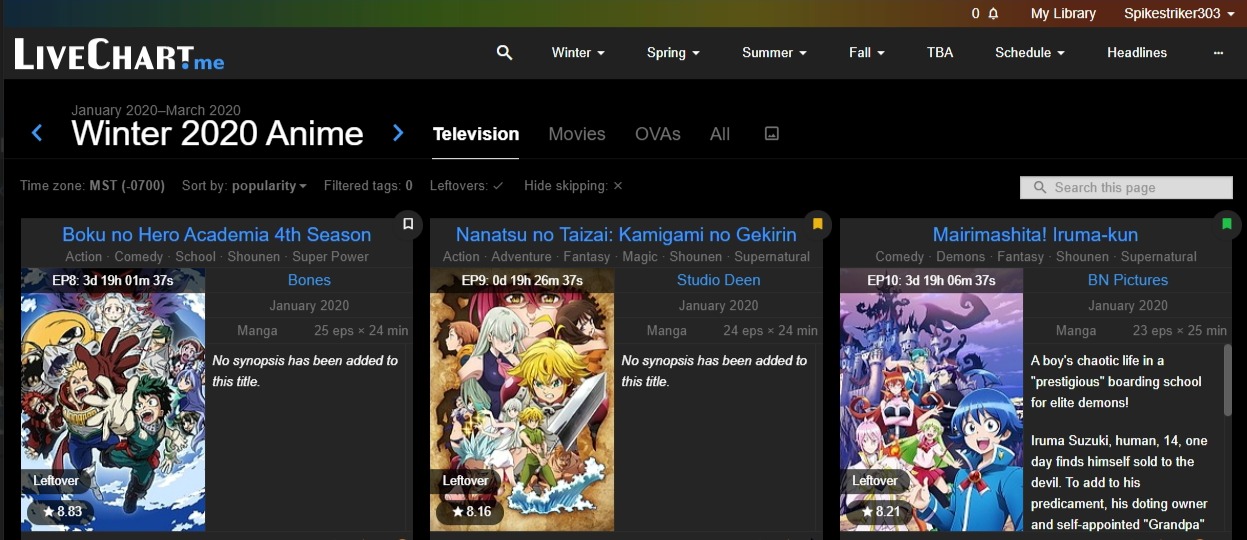This screenshot has width=1247, height=540.
Task: Click the Boku no Hero Academia poster
Action: click(113, 399)
